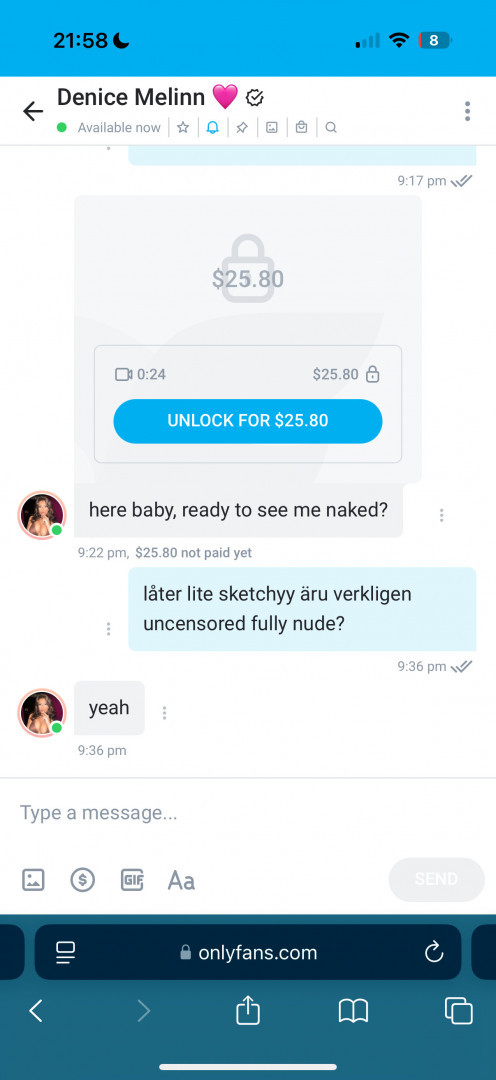Open Safari share sheet icon
The image size is (496, 1080).
(x=248, y=1011)
